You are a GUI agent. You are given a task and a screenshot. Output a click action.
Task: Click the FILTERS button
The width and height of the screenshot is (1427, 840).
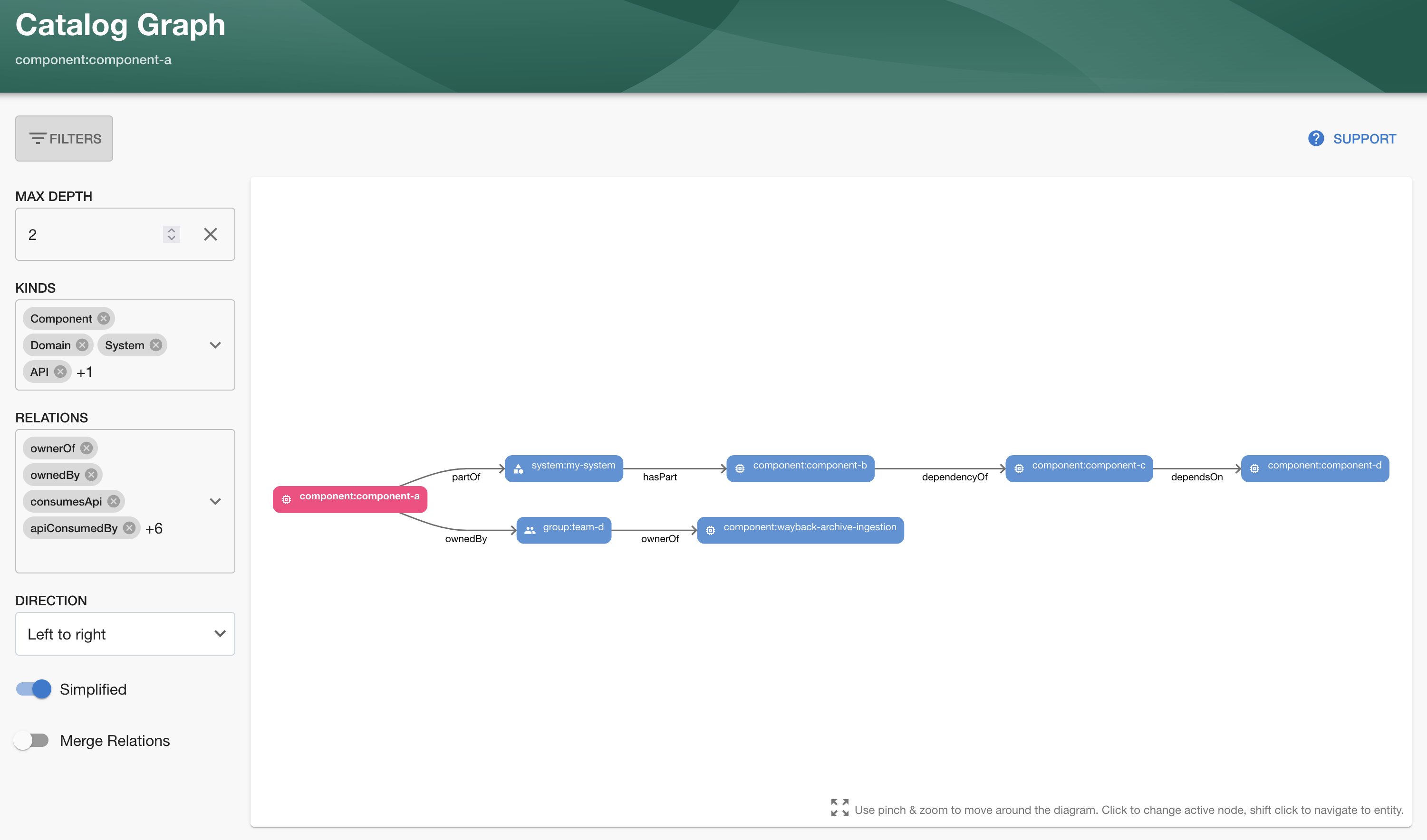[x=64, y=138]
